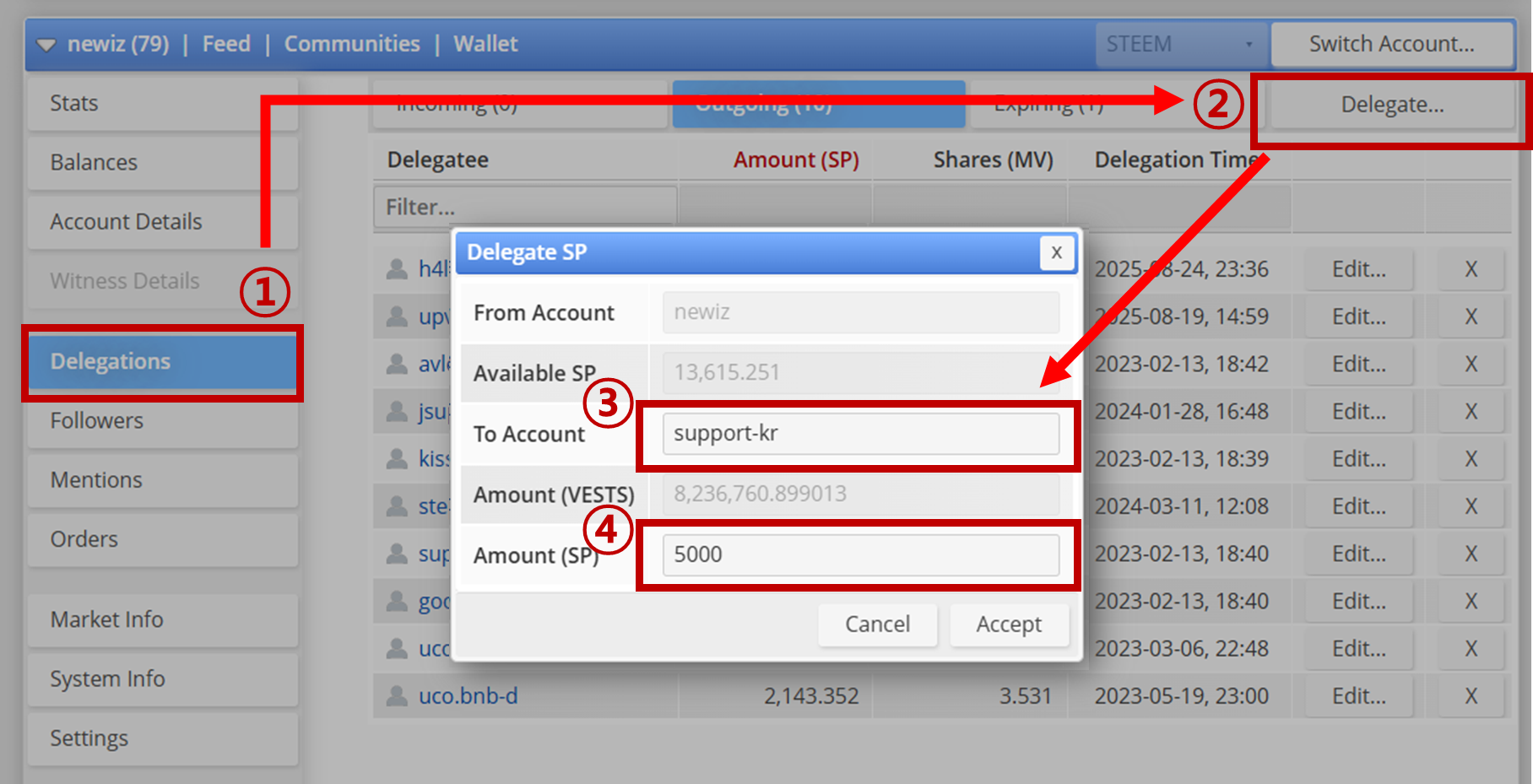Select Delegations in the sidebar
The height and width of the screenshot is (784, 1533).
click(x=163, y=361)
